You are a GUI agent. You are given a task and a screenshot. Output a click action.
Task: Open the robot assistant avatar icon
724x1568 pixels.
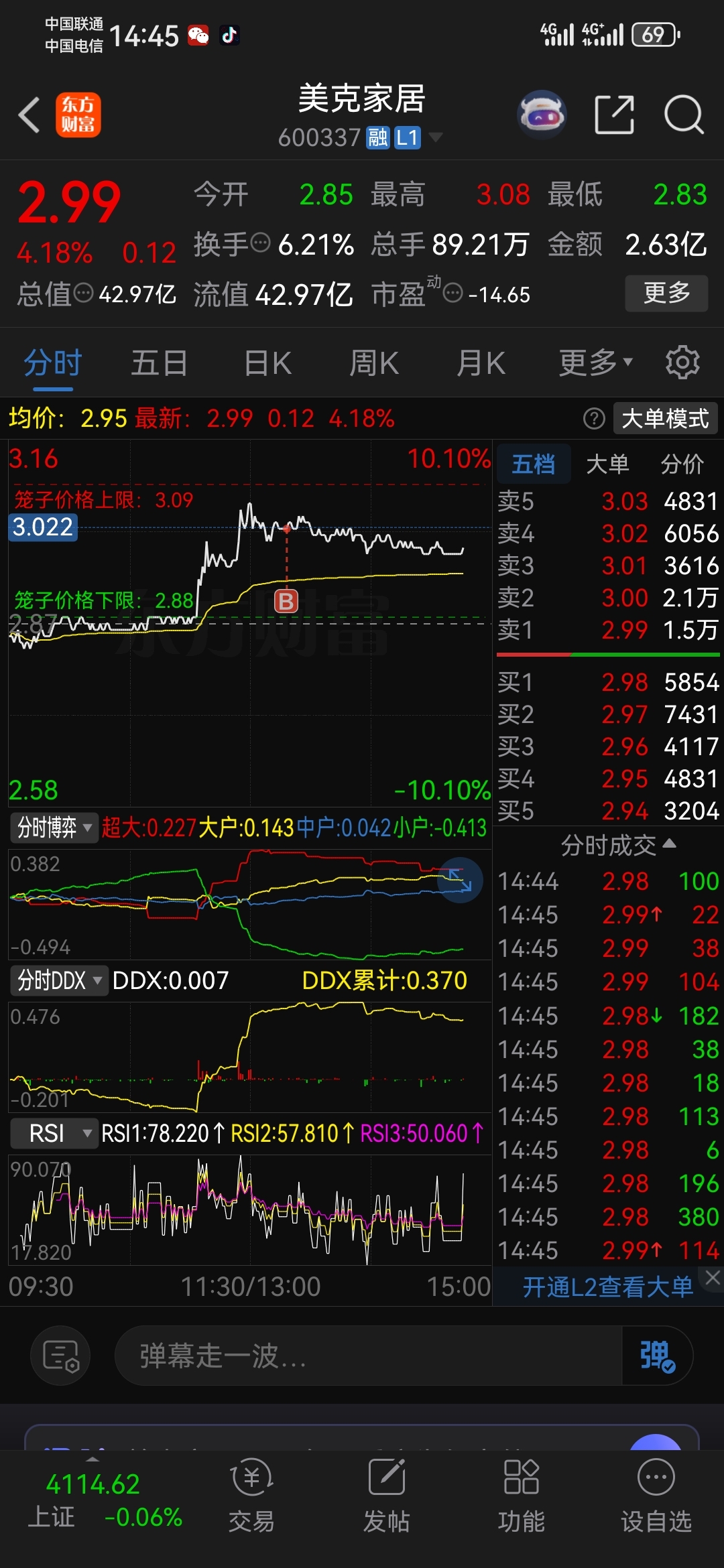[x=542, y=115]
